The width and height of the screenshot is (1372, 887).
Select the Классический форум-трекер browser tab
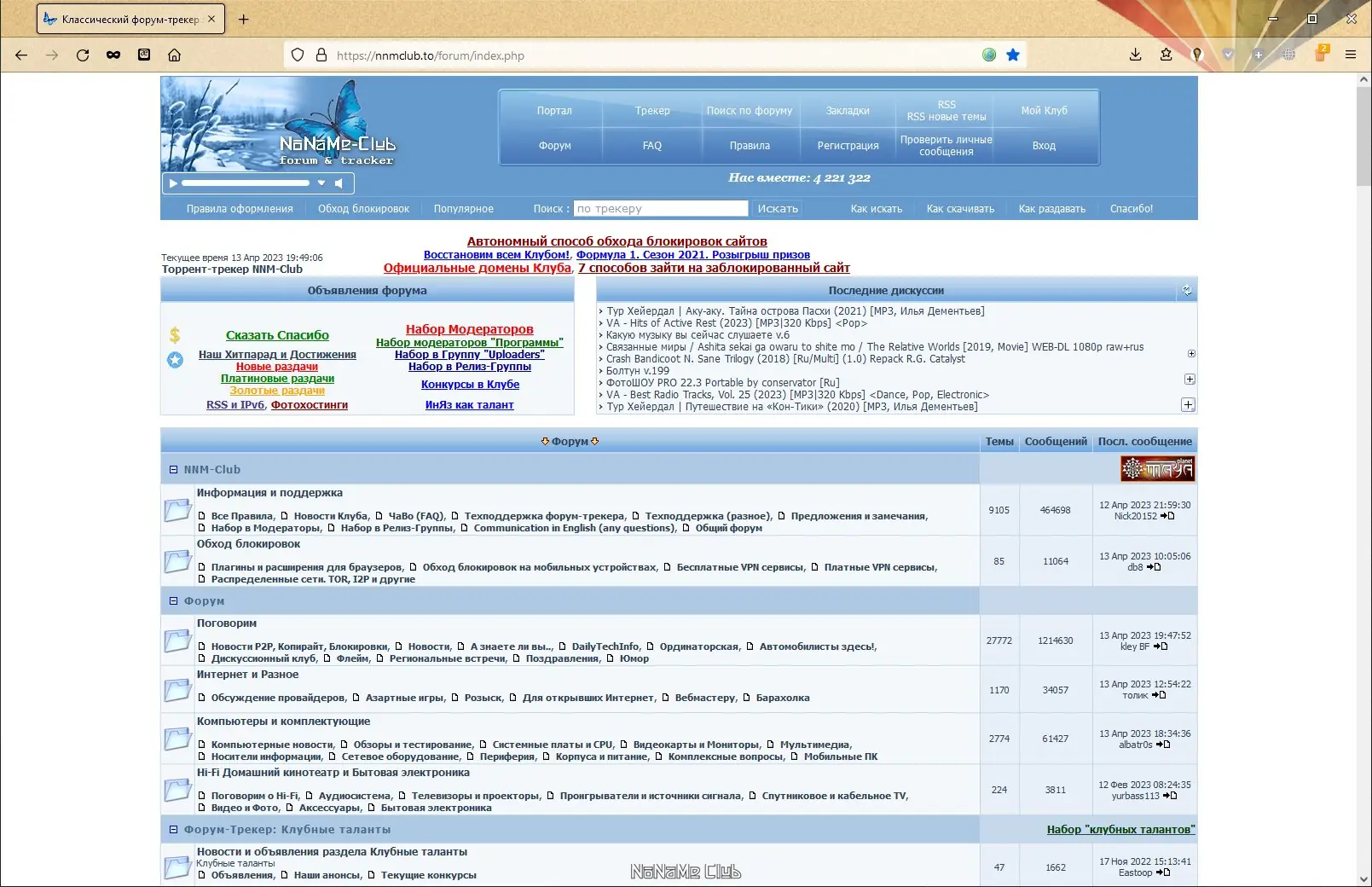130,19
